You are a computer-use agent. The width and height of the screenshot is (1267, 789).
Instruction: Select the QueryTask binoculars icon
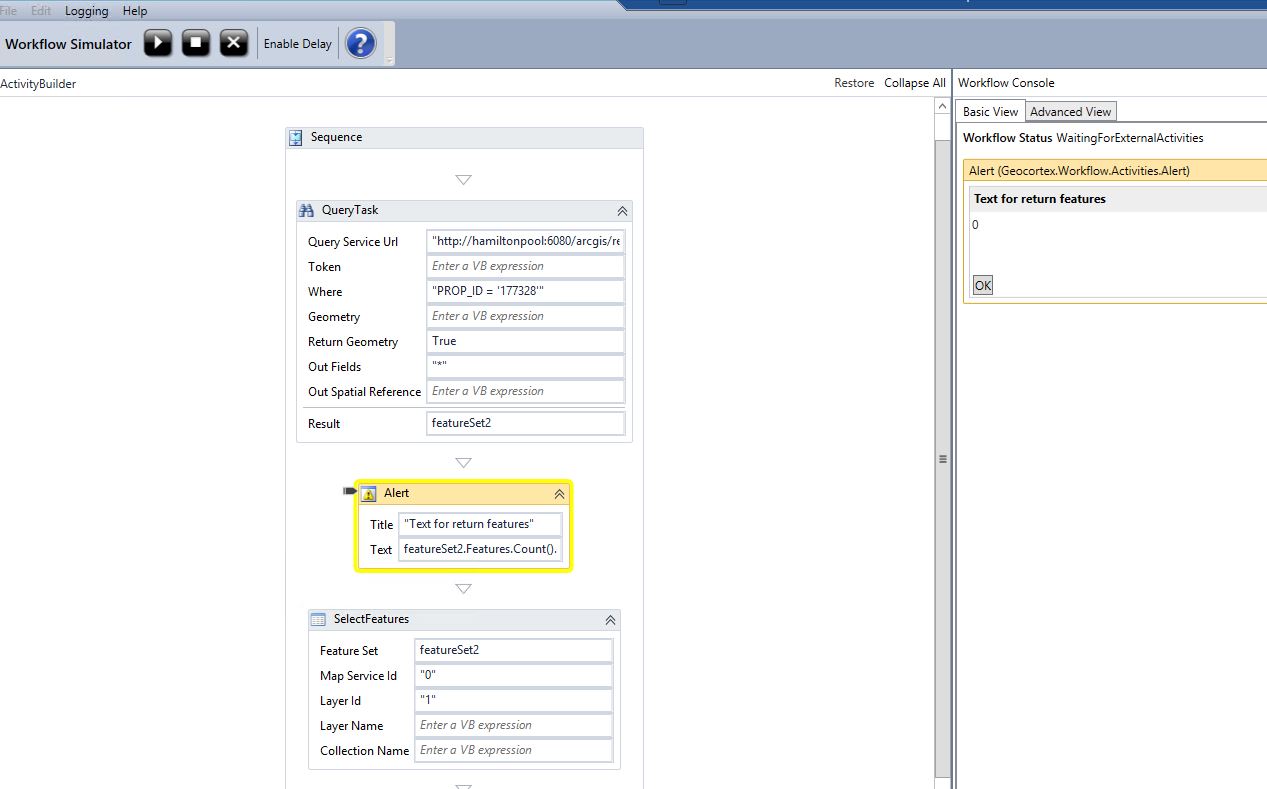pyautogui.click(x=307, y=211)
